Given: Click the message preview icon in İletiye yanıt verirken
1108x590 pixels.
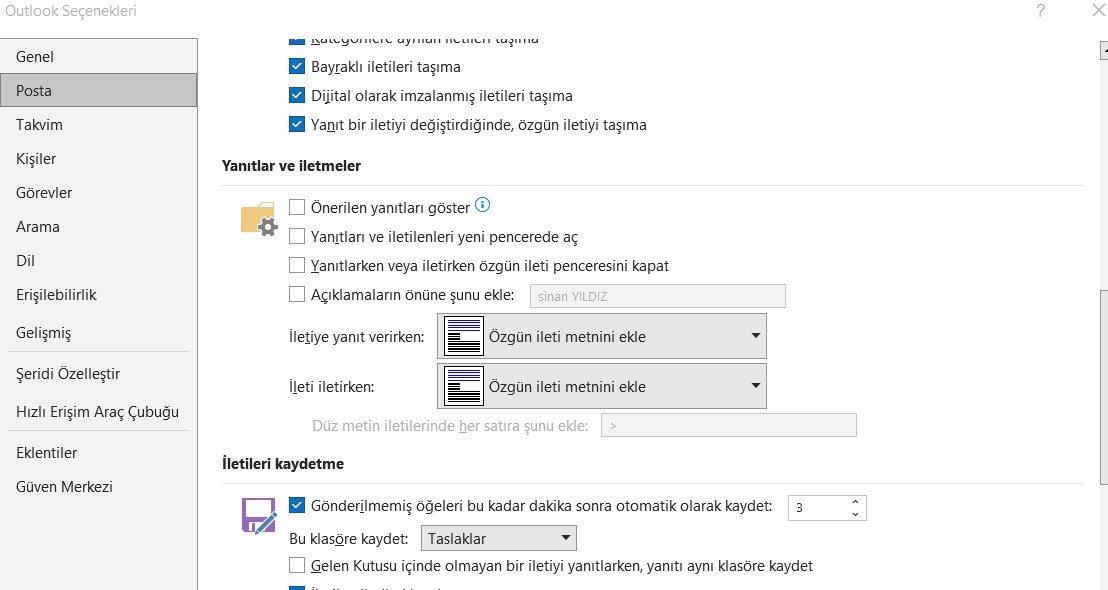Looking at the screenshot, I should [463, 336].
